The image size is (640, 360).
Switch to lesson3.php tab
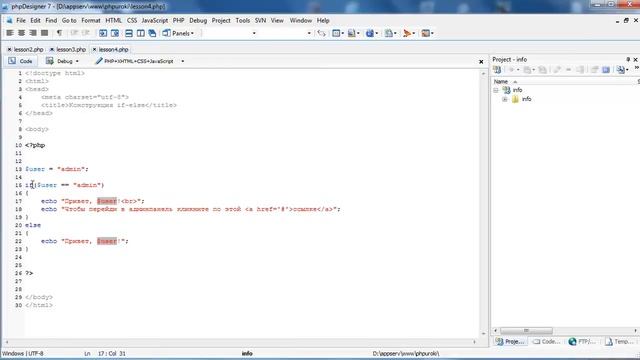pos(71,49)
